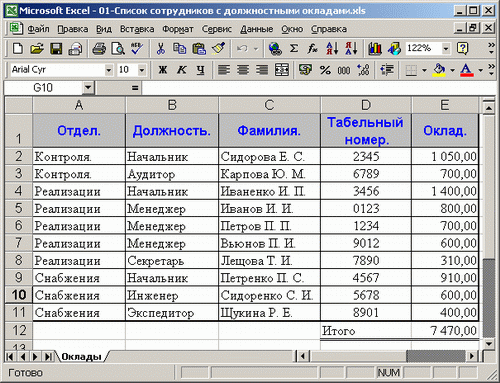This screenshot has width=500, height=383.
Task: Cut selection with the scissors icon
Action: [x=161, y=49]
